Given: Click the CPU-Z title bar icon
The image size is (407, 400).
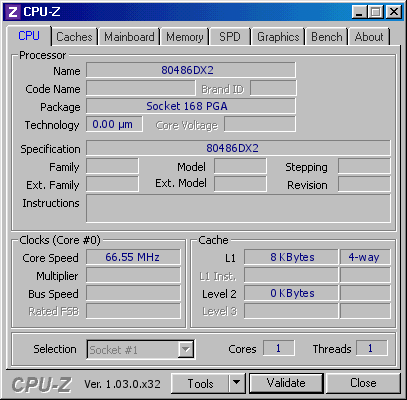Looking at the screenshot, I should point(13,12).
